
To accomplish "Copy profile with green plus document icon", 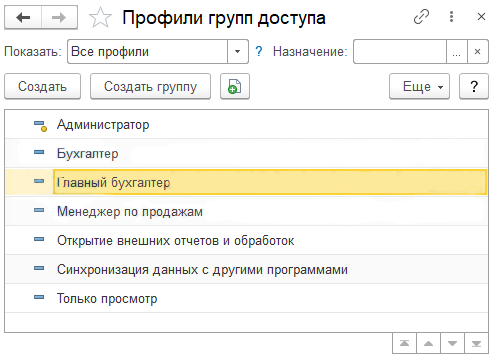I will point(235,86).
